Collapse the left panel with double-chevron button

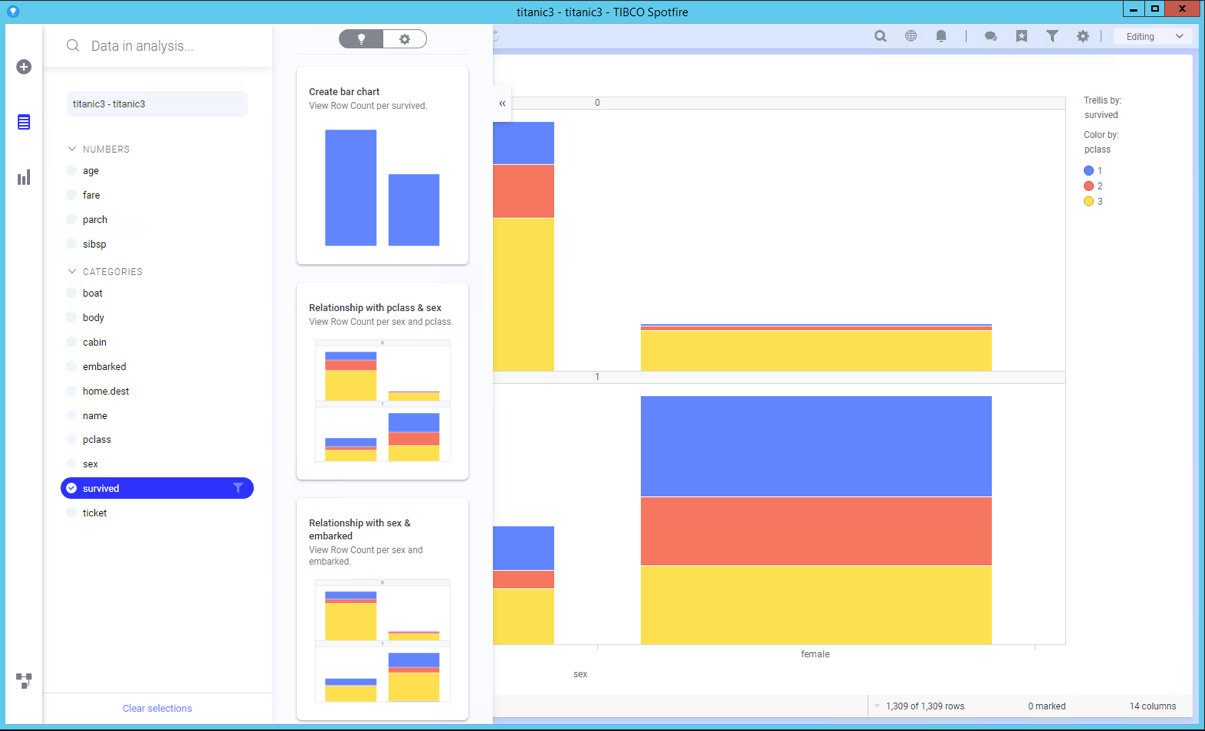[502, 102]
